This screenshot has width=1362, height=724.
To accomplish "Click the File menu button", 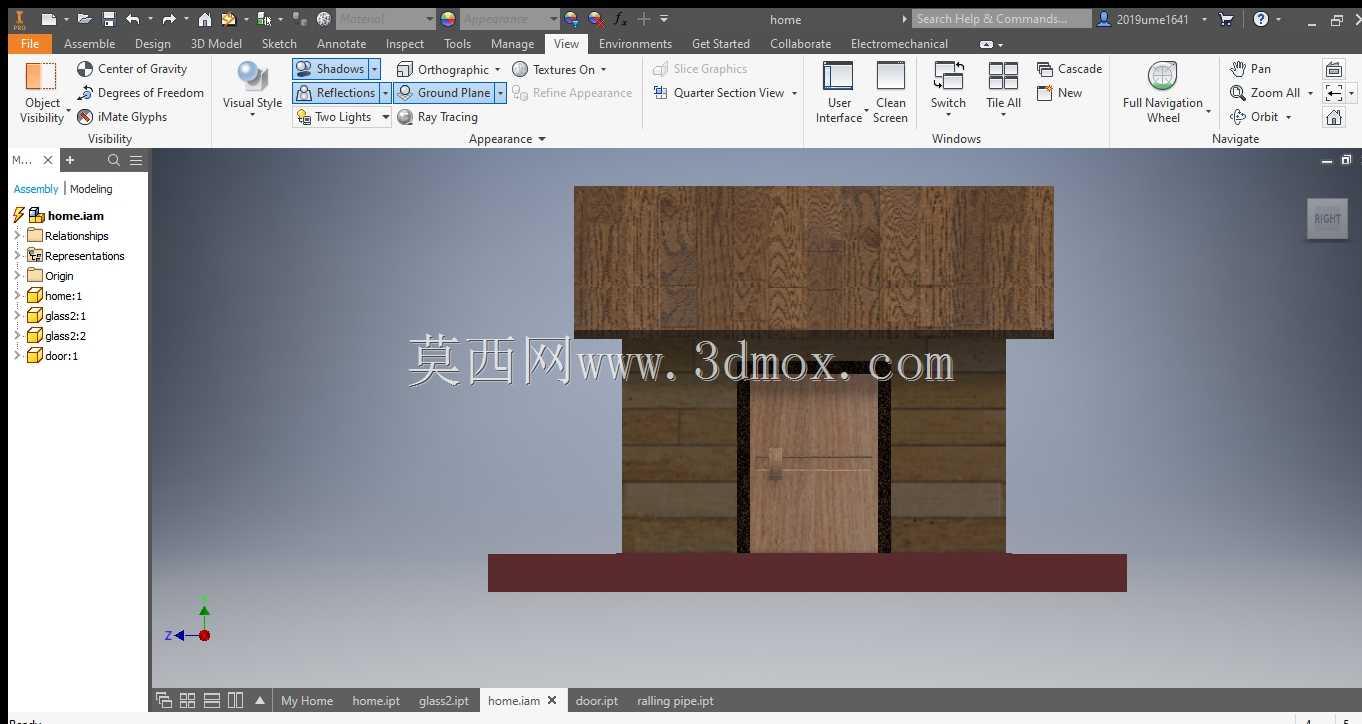I will pyautogui.click(x=30, y=44).
